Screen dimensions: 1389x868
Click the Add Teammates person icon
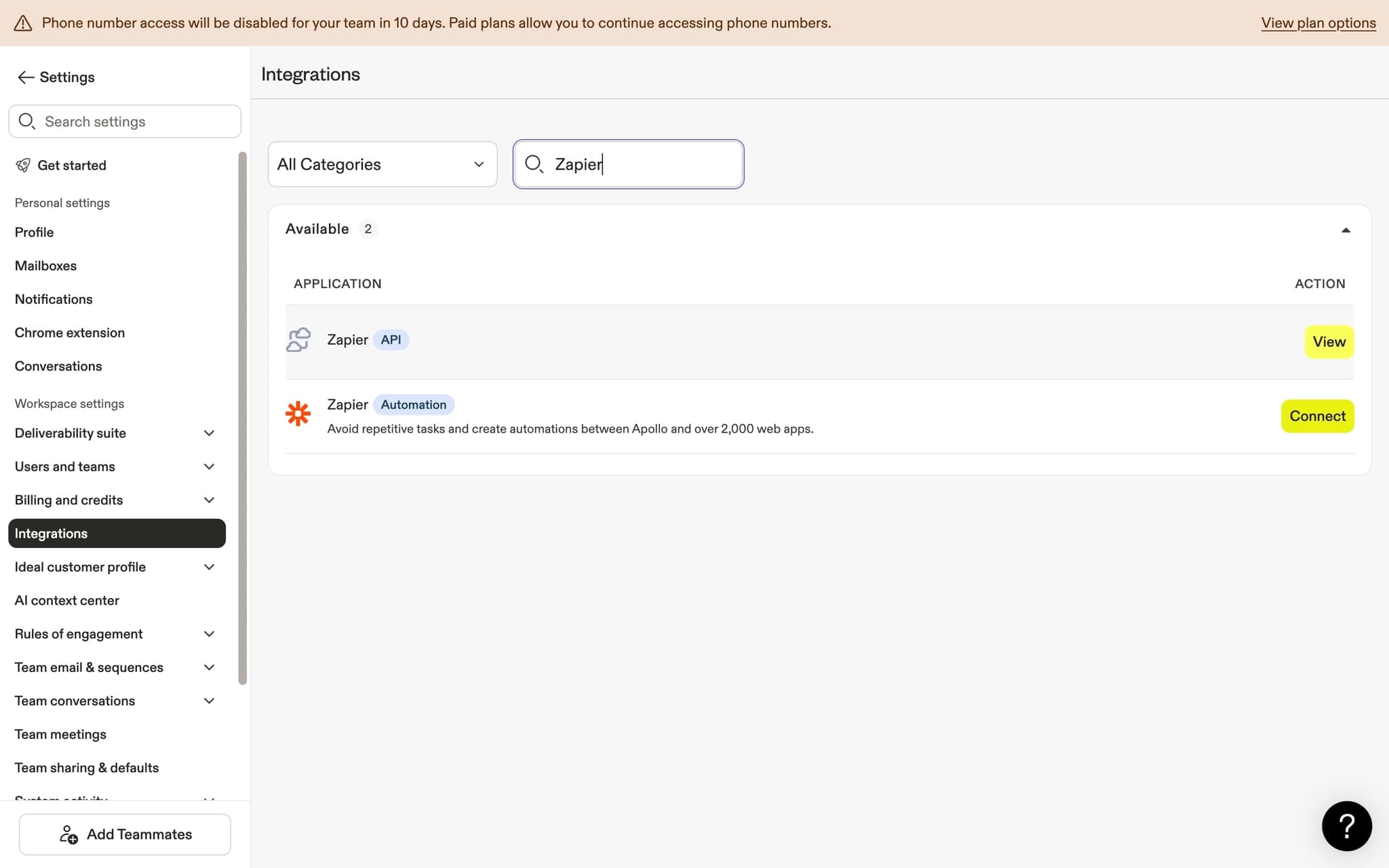click(x=69, y=834)
